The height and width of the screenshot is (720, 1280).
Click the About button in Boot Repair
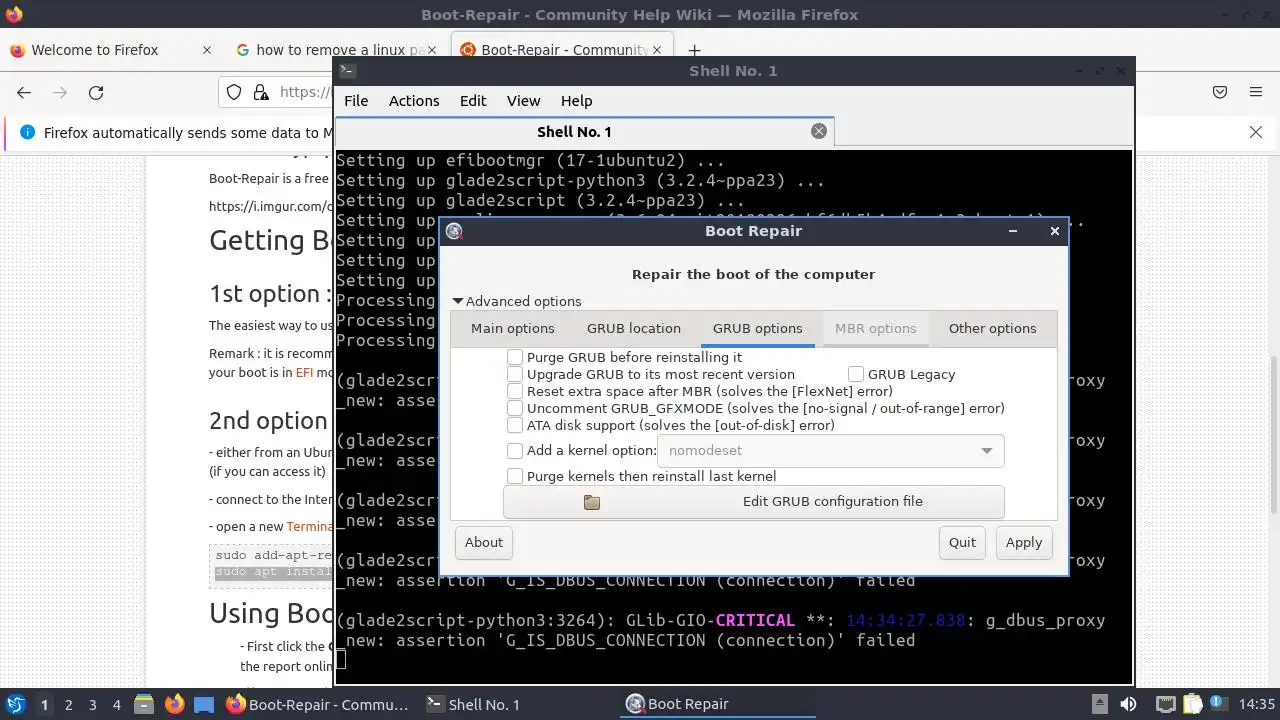pyautogui.click(x=484, y=542)
